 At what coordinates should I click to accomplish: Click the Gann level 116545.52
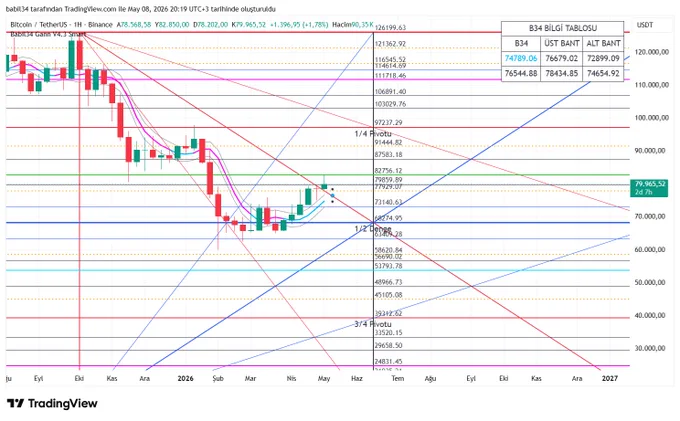coord(390,59)
